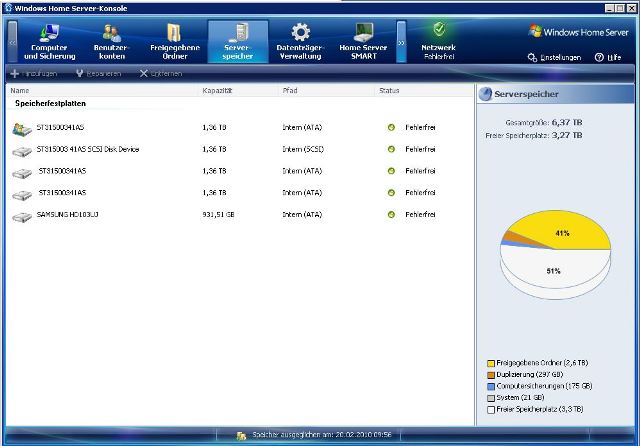Open Datenträger-Verwaltung tab
The width and height of the screenshot is (640, 446).
click(300, 42)
